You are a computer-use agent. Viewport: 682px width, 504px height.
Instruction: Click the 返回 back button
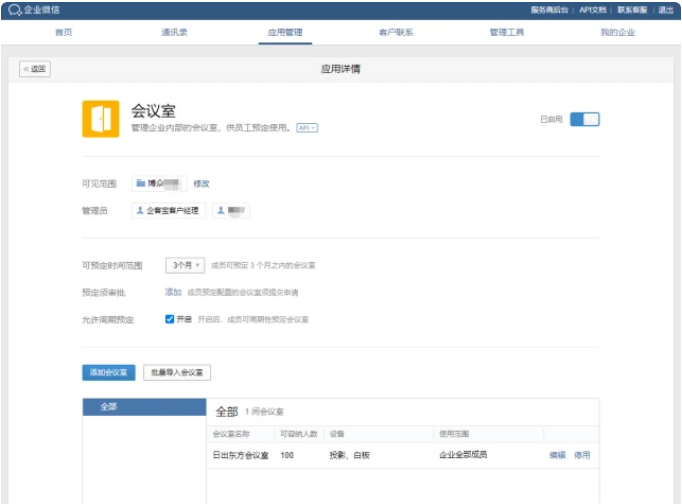(x=35, y=69)
